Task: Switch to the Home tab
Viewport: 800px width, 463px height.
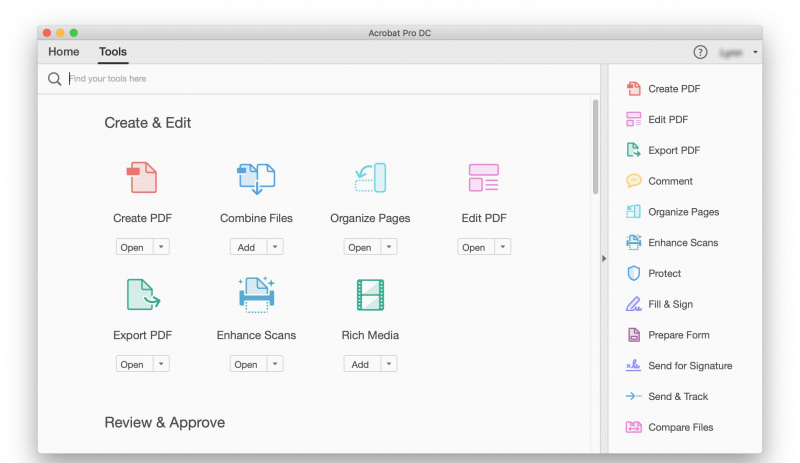Action: pos(64,52)
